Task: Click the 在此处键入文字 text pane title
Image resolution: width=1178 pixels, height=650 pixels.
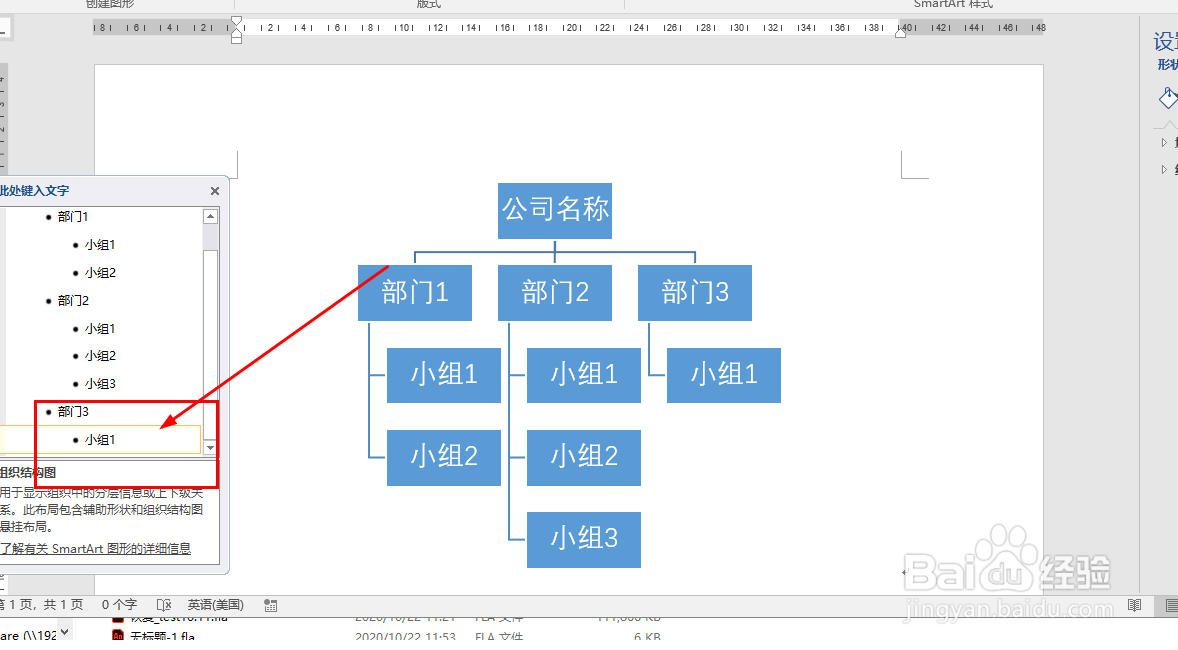Action: pyautogui.click(x=34, y=191)
